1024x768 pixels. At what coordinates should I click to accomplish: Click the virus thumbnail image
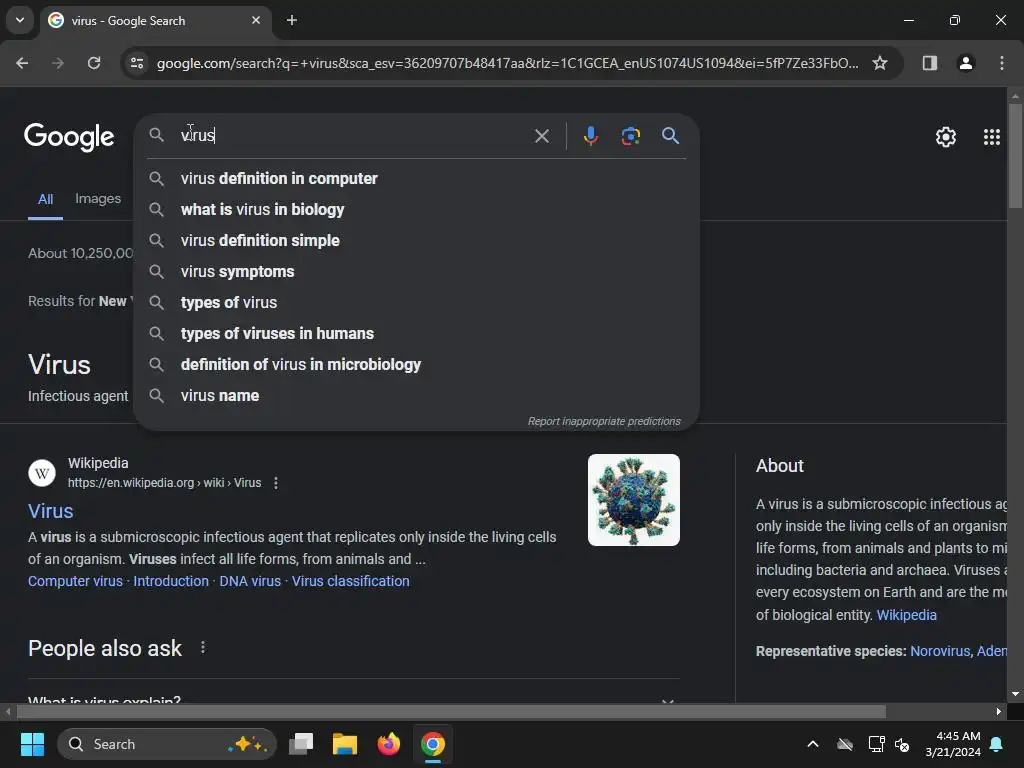633,500
